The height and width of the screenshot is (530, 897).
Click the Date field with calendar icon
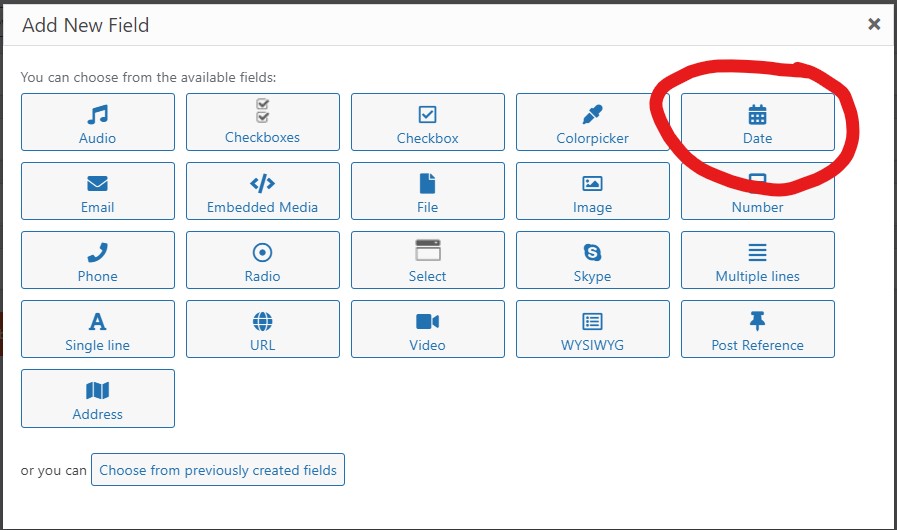[757, 123]
